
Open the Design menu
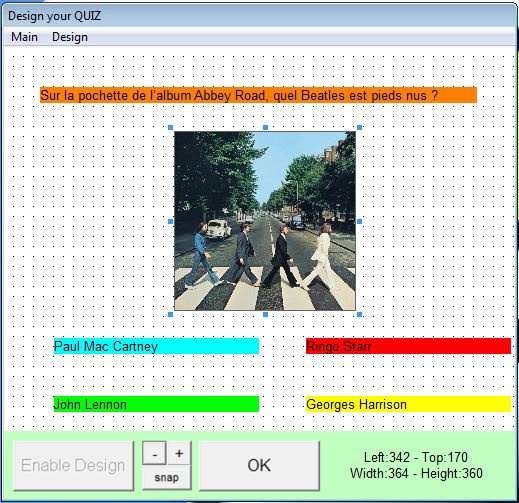[x=70, y=37]
